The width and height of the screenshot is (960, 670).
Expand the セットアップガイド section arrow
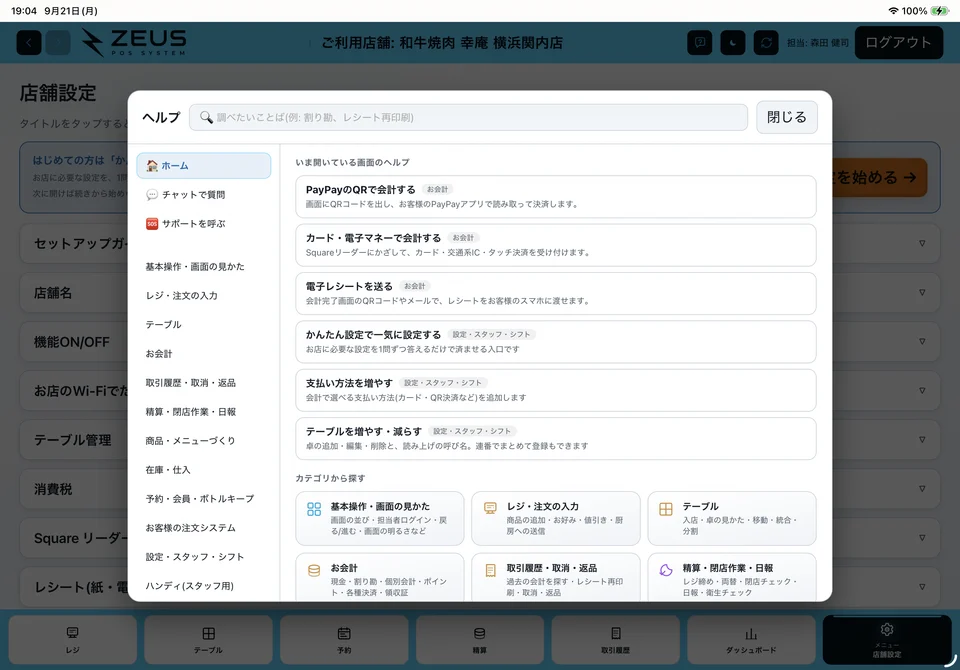(922, 243)
